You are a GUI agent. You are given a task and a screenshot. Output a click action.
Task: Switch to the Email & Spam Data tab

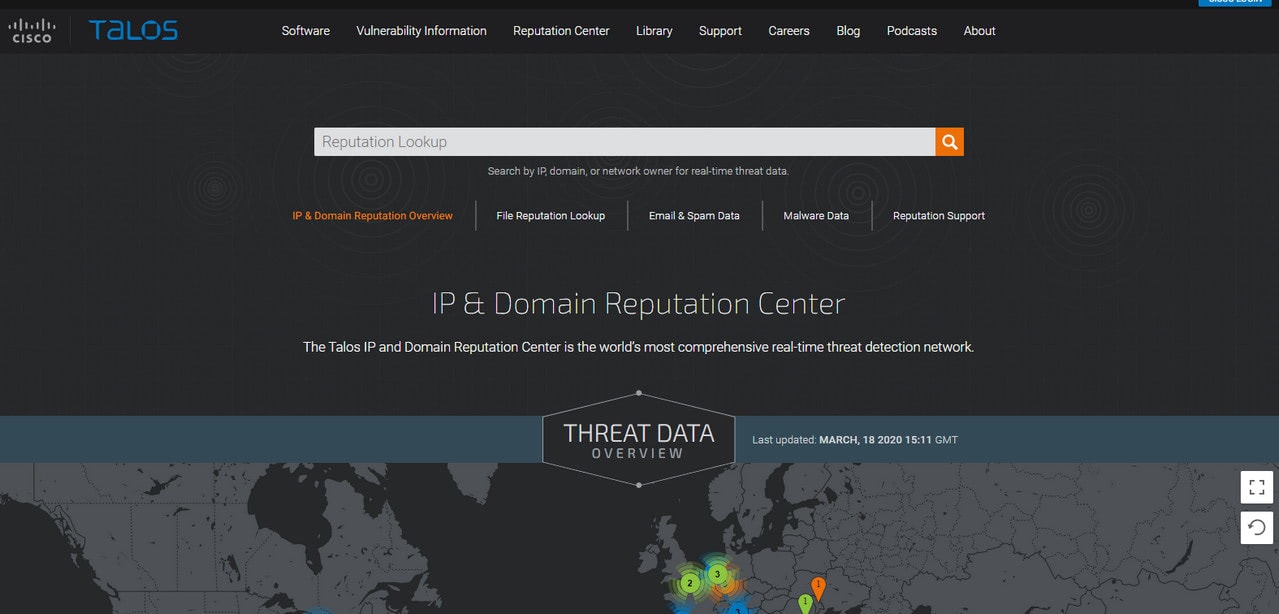point(694,216)
